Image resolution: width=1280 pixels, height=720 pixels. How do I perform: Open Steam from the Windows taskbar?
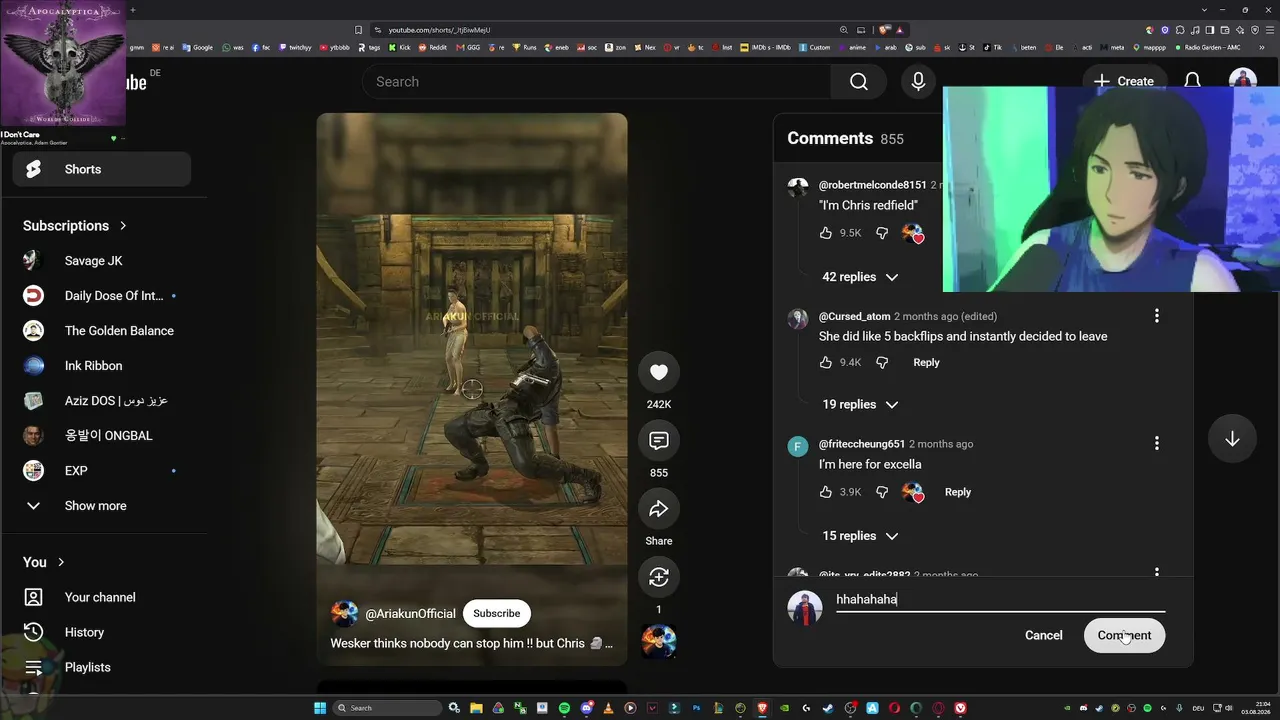(x=828, y=708)
